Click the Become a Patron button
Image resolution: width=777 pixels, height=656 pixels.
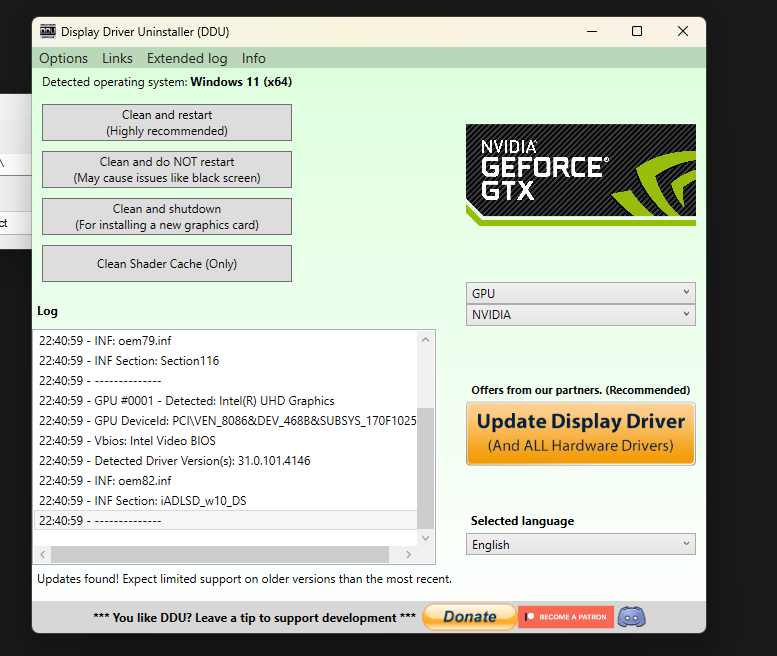click(566, 617)
